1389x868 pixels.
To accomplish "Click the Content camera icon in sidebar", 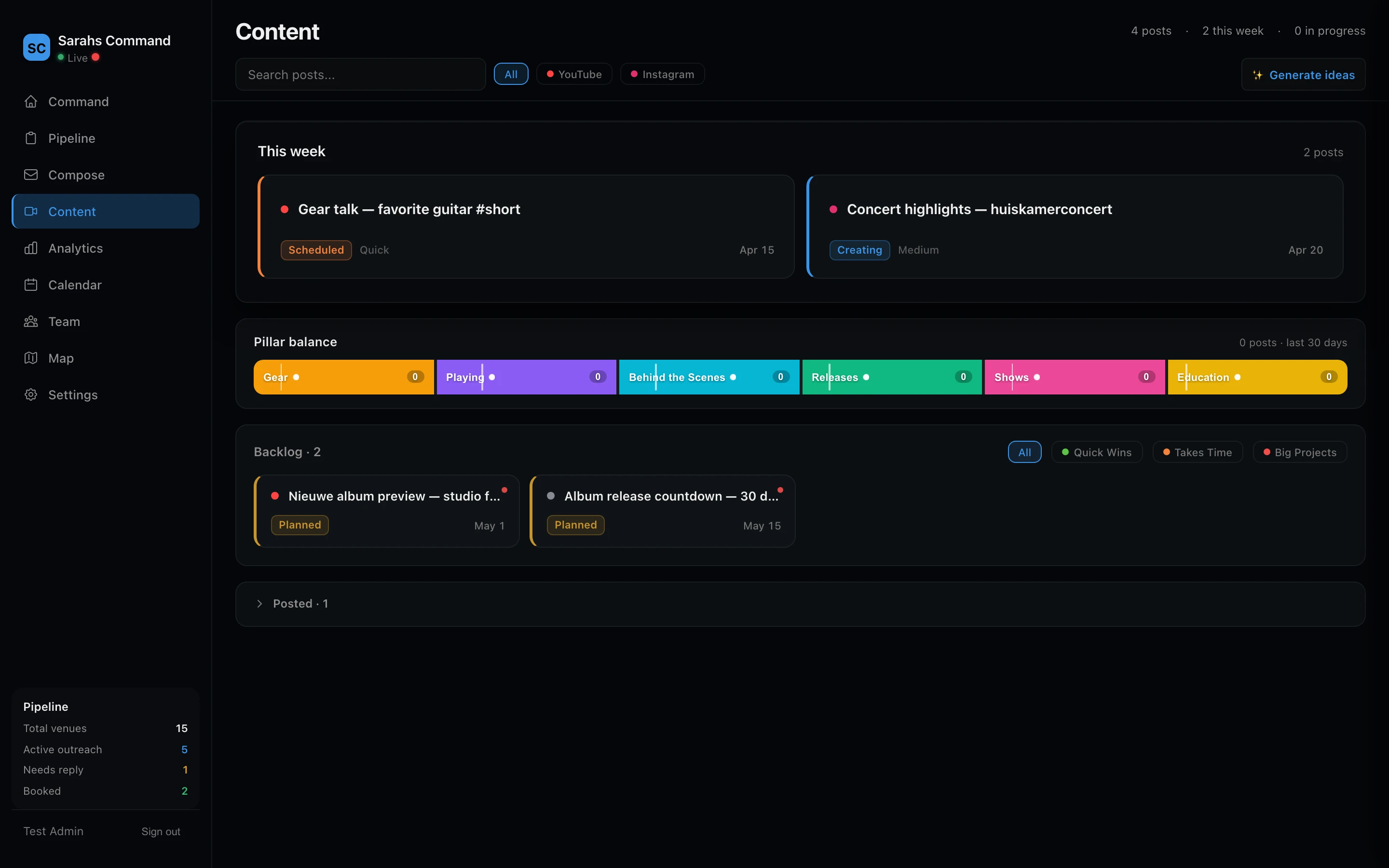I will coord(31,211).
